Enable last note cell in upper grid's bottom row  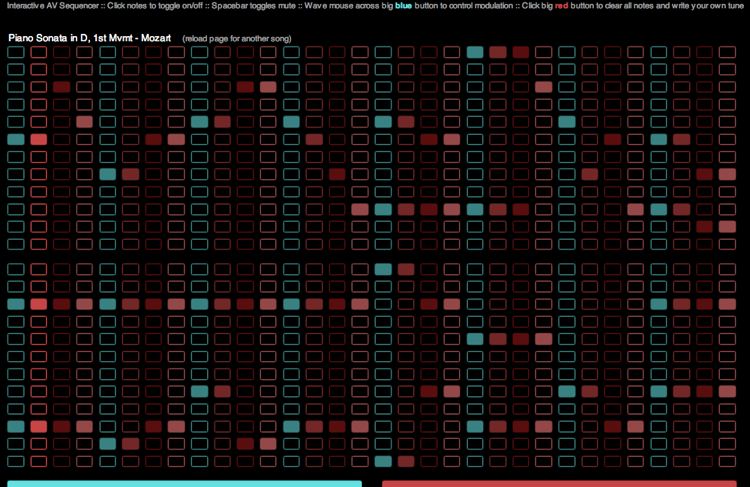(x=729, y=244)
